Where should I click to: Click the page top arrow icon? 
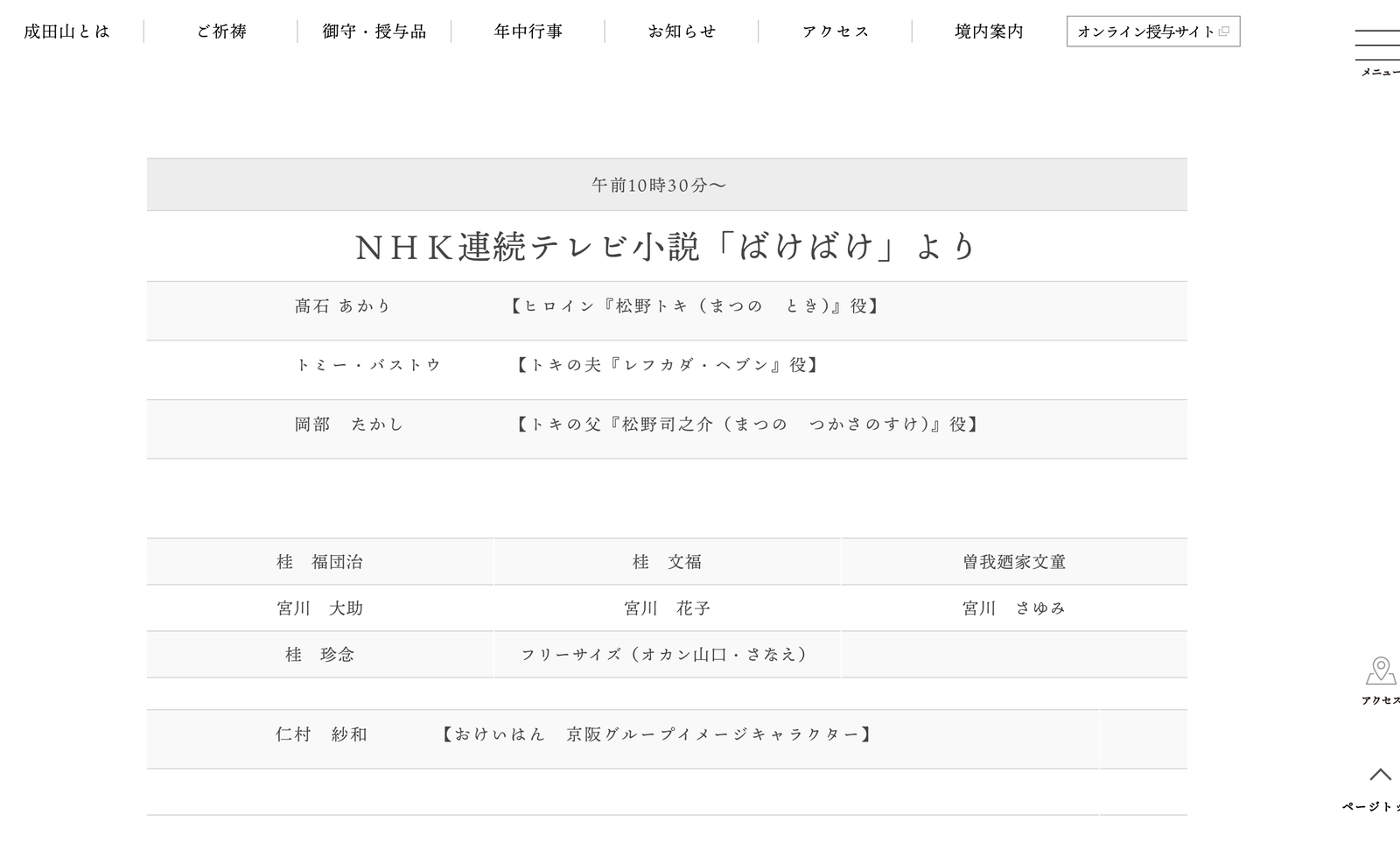(1380, 774)
